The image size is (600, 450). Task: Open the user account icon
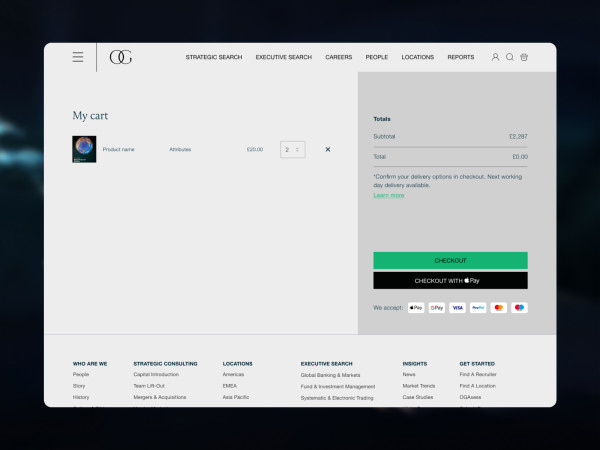[x=495, y=57]
